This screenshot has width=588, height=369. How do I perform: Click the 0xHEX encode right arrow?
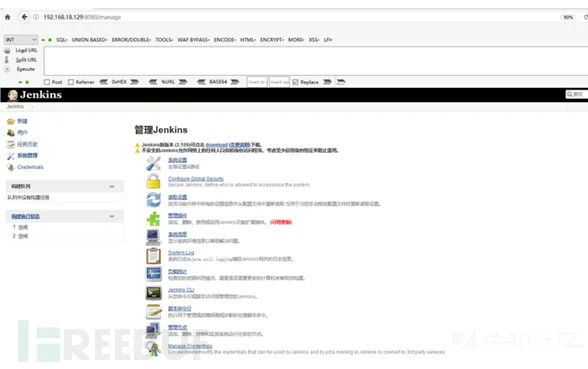135,82
